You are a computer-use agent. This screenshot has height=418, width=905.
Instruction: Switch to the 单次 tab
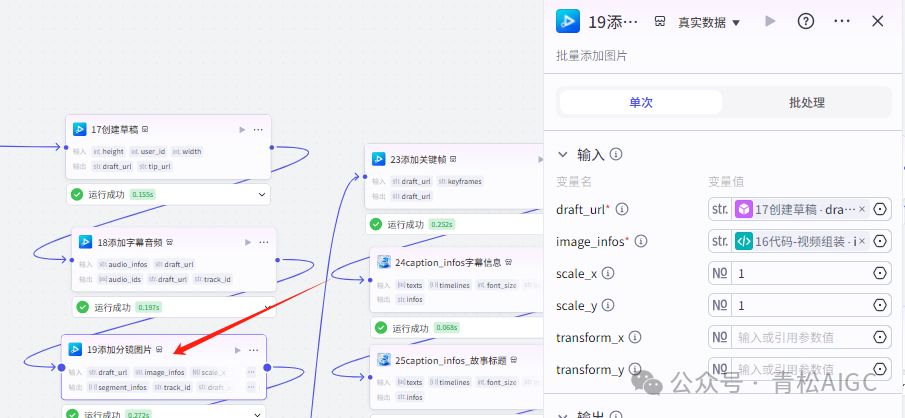coord(641,102)
